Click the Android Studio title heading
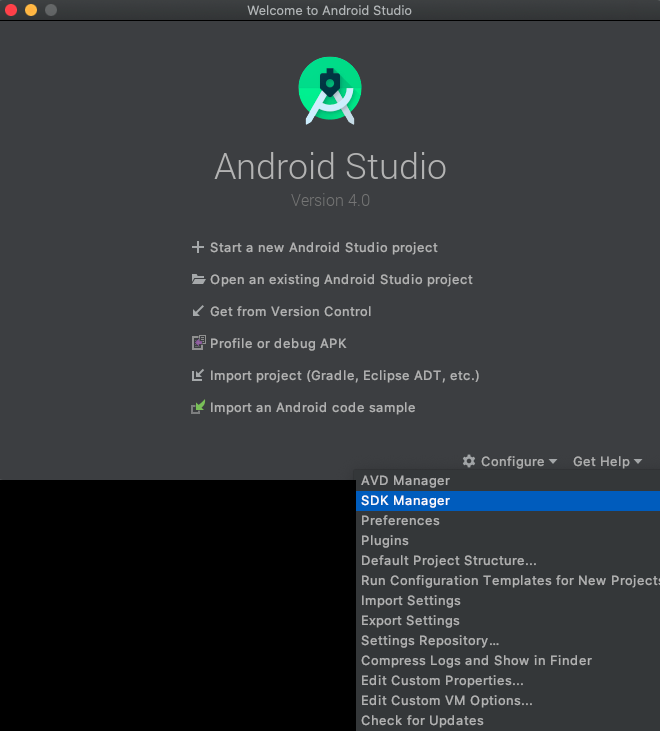 [x=330, y=166]
